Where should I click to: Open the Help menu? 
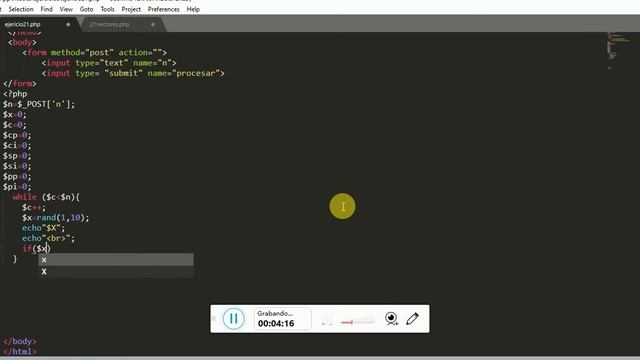pyautogui.click(x=193, y=9)
